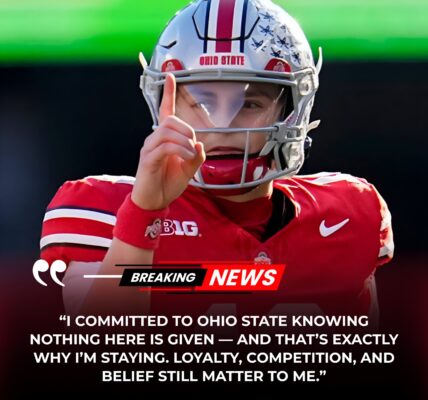The height and width of the screenshot is (400, 428).
Task: Click the line "WHY I'M STAYING. LOYALTY, COMPETITION"
Action: click(x=214, y=358)
